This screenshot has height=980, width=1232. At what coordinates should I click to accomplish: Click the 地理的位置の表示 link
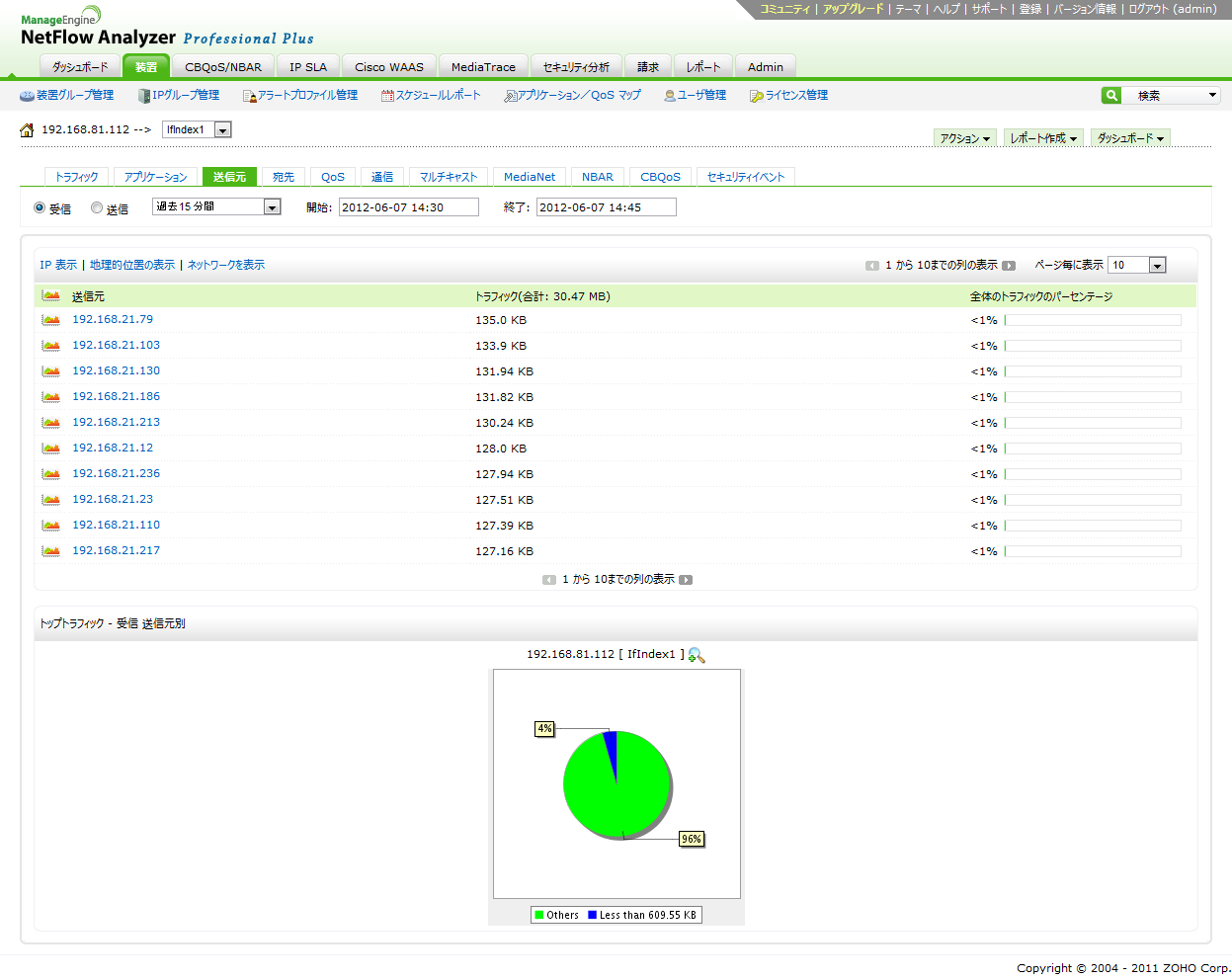(132, 265)
